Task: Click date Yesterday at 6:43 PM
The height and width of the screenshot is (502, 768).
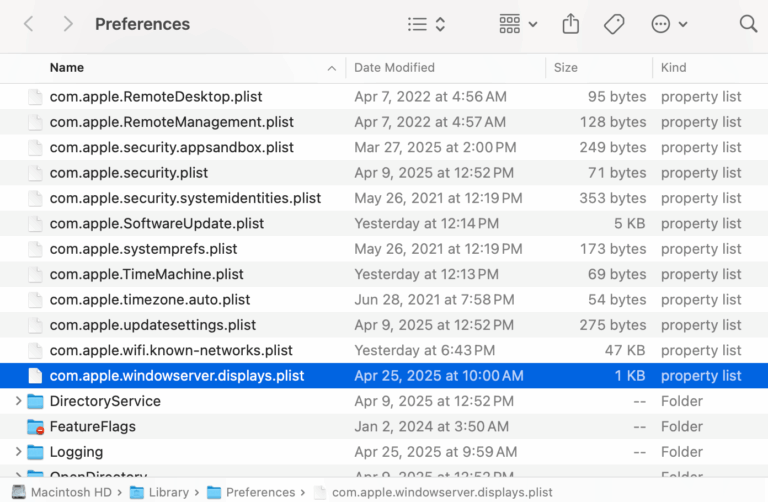Action: (x=425, y=351)
